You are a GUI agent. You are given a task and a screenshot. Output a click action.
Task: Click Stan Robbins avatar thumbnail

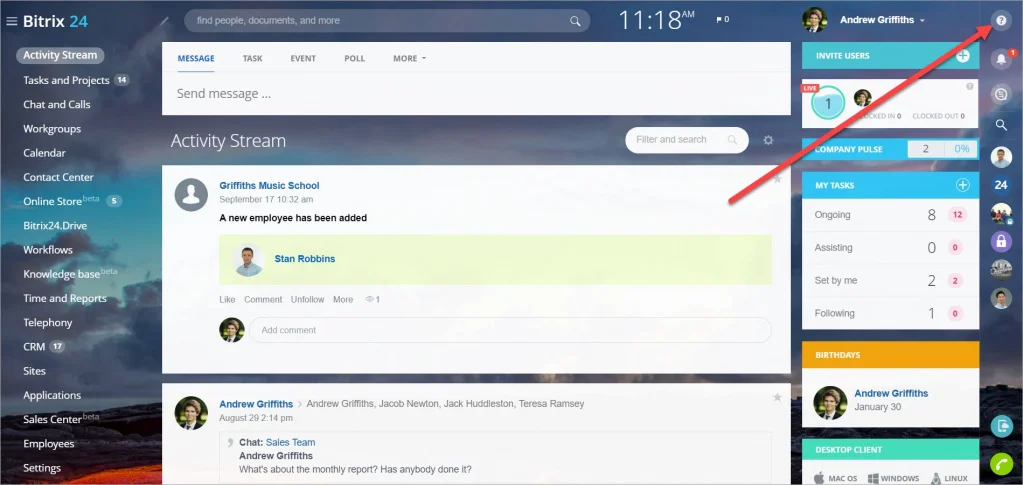click(249, 260)
